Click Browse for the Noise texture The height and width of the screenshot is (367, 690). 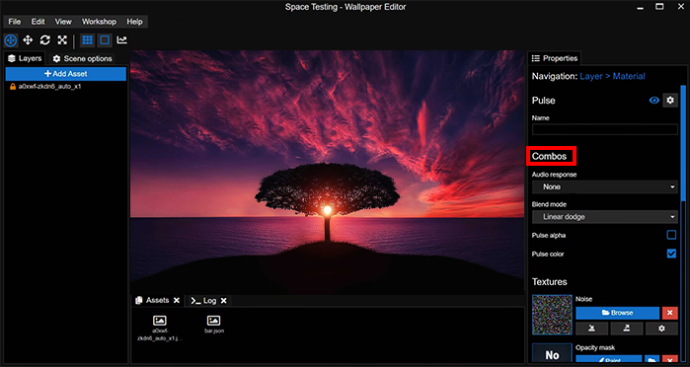tap(617, 313)
